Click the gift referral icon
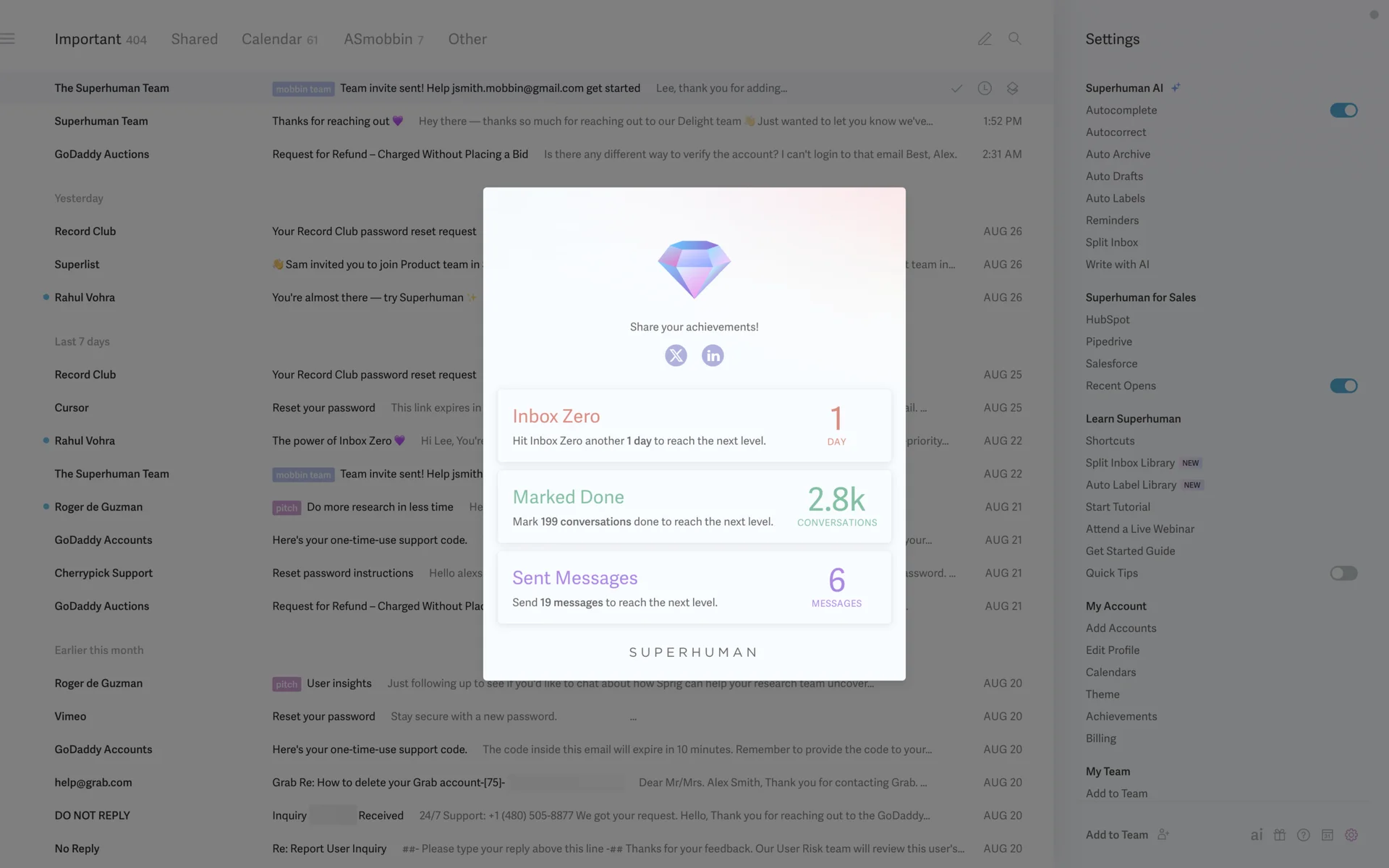This screenshot has width=1389, height=868. (1280, 835)
